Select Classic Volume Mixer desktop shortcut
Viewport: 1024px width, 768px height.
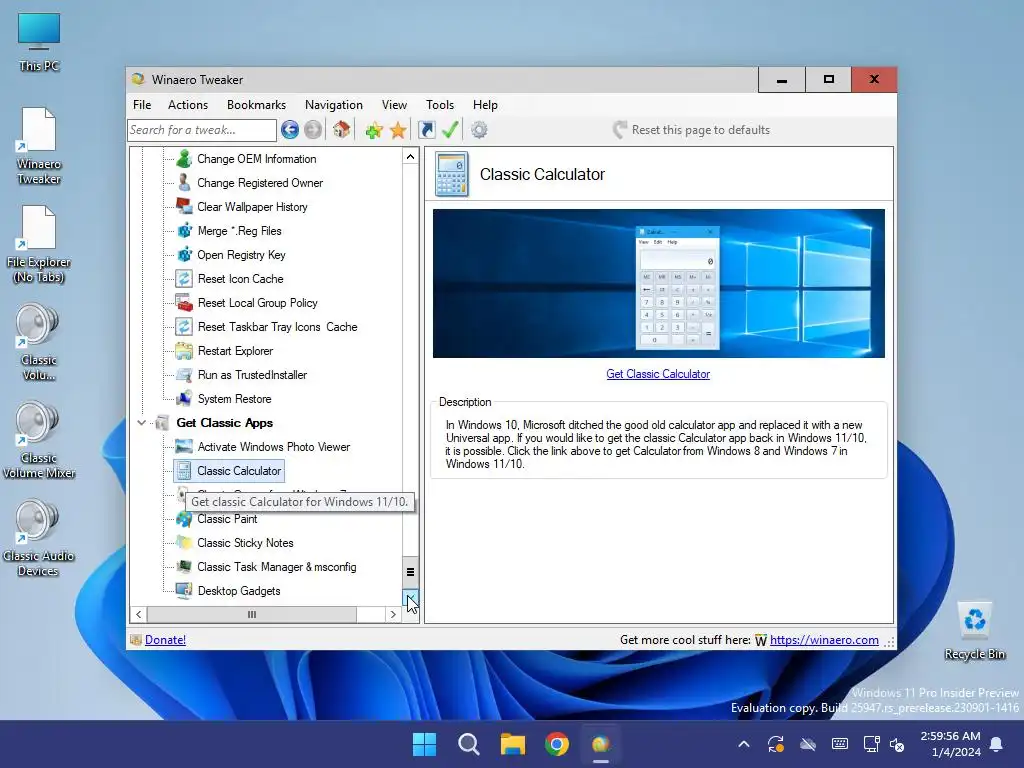(39, 441)
